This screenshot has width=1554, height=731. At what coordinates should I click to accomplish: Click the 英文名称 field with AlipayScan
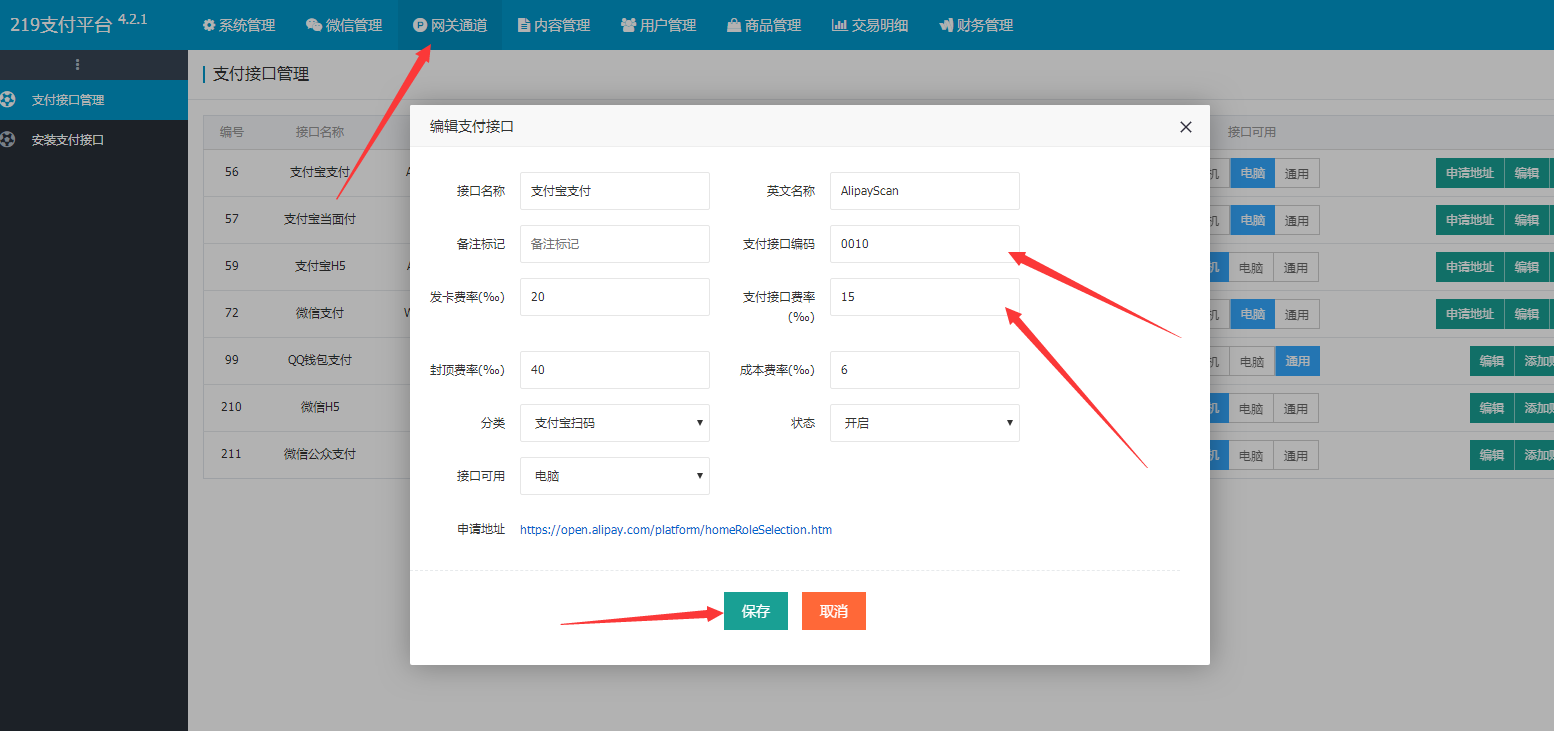click(x=925, y=191)
